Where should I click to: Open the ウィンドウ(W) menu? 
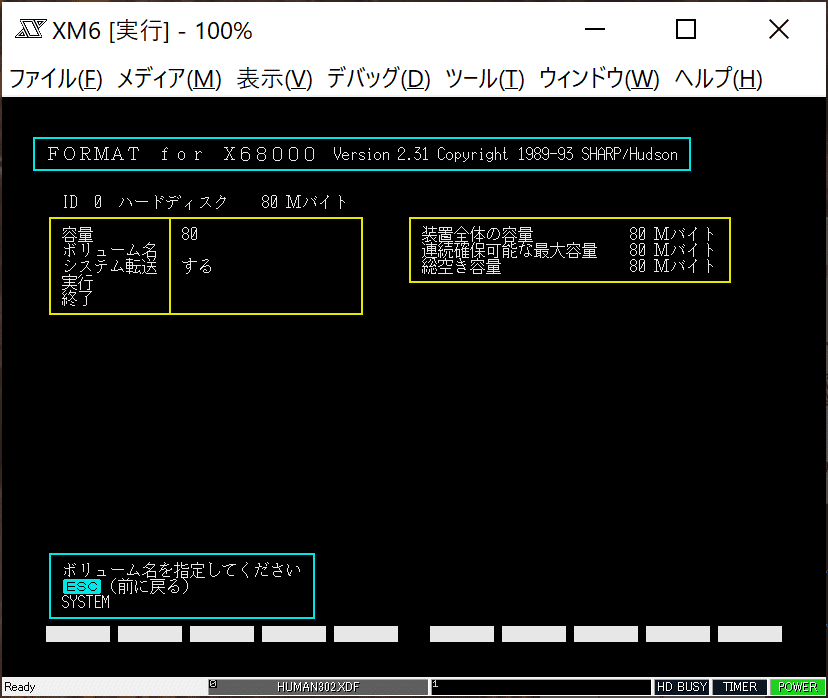(x=599, y=79)
